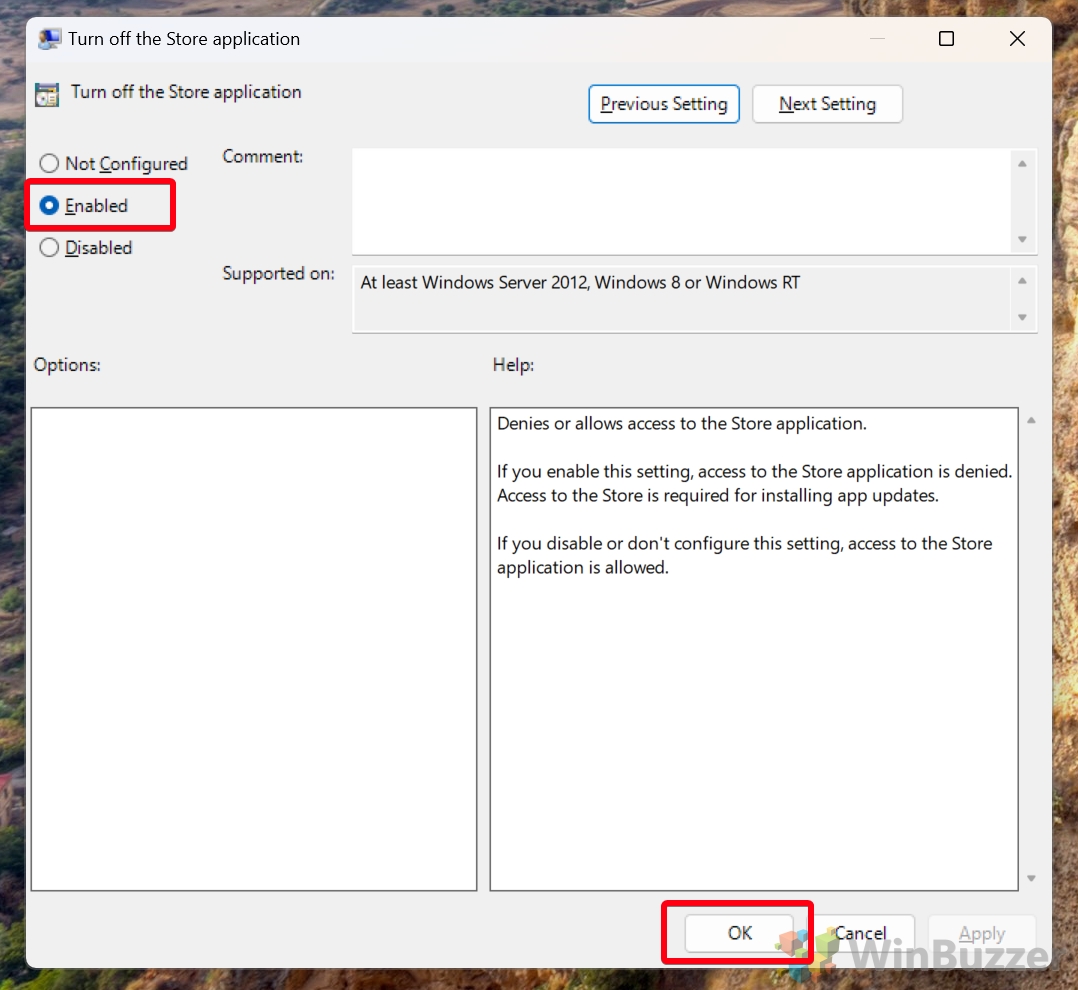The height and width of the screenshot is (990, 1078).
Task: Click the Apply button
Action: coord(982,933)
